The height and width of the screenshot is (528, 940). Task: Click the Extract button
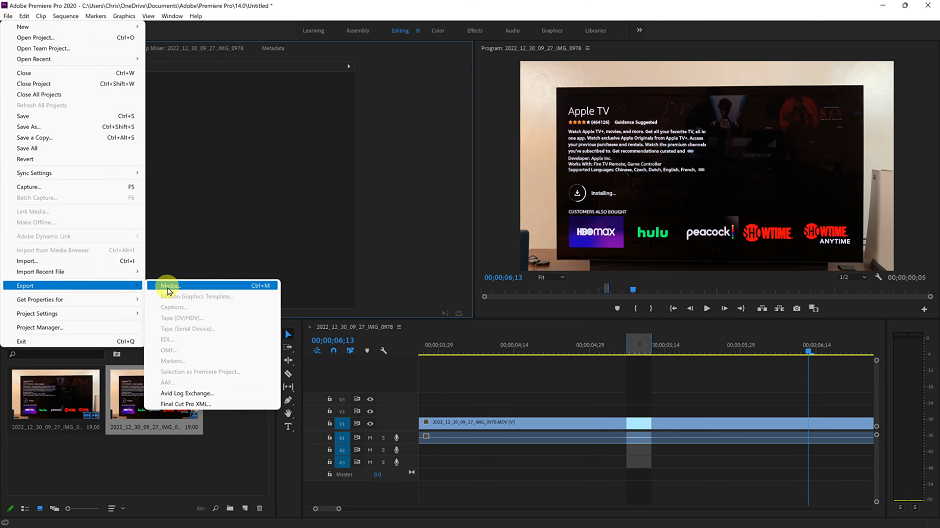[x=779, y=308]
